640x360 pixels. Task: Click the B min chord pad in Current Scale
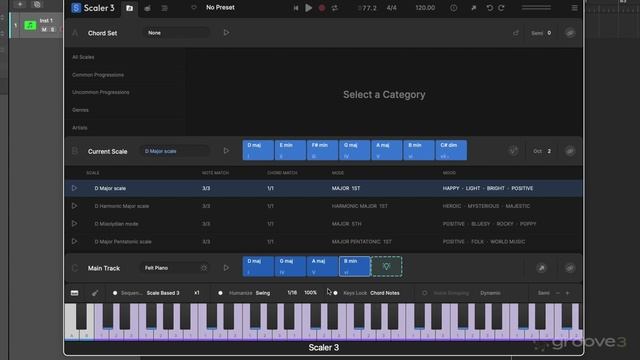pos(419,150)
